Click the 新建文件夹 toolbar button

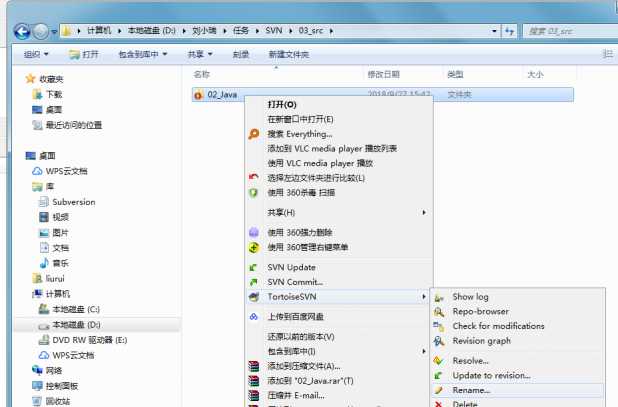pos(289,54)
